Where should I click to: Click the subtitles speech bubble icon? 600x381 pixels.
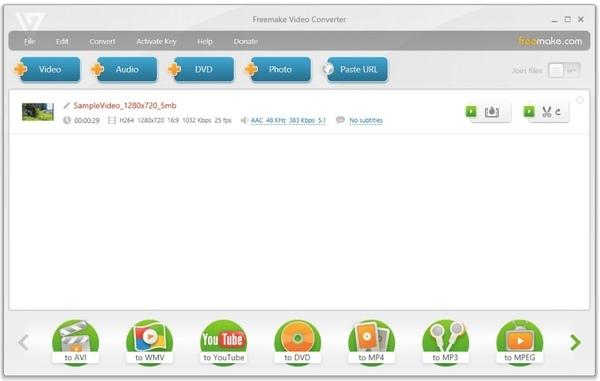pos(340,120)
